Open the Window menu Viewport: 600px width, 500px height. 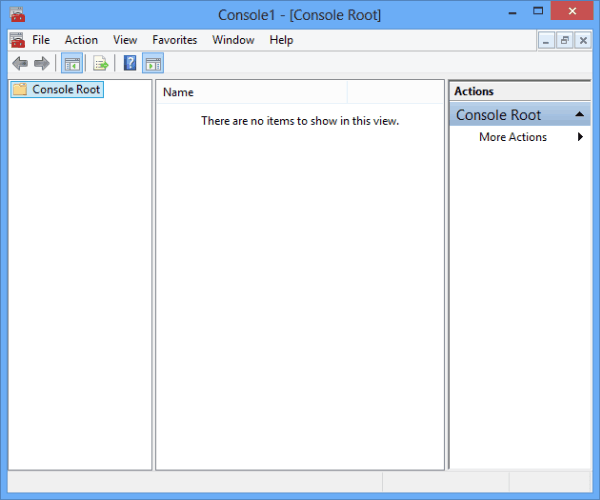233,40
